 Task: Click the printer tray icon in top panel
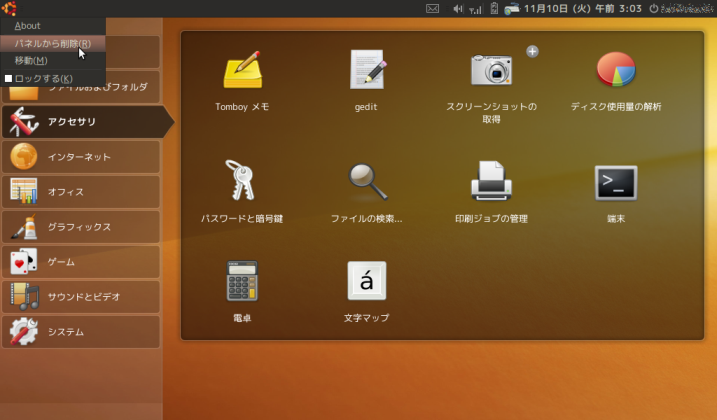[x=512, y=9]
